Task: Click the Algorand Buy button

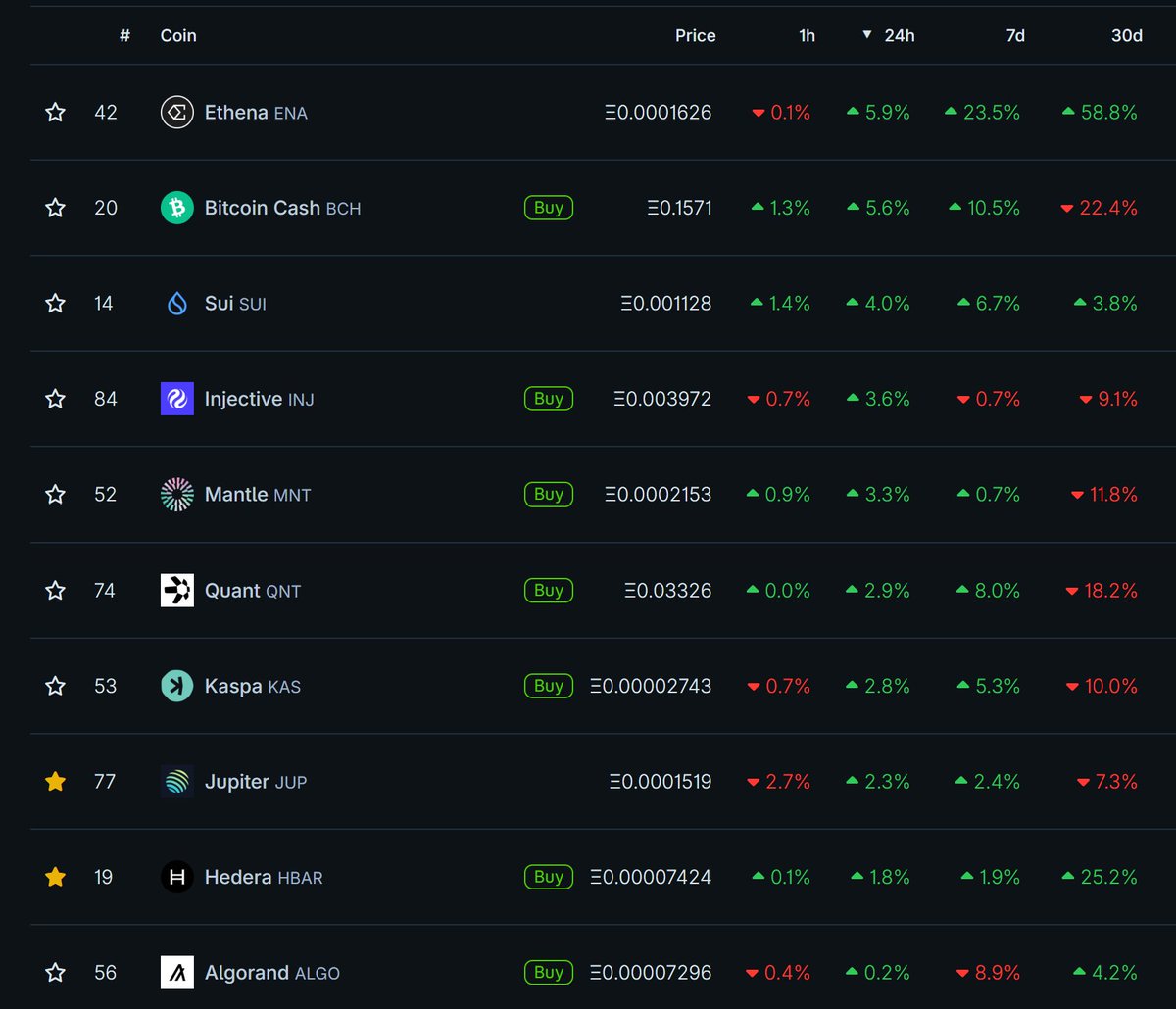Action: 549,973
